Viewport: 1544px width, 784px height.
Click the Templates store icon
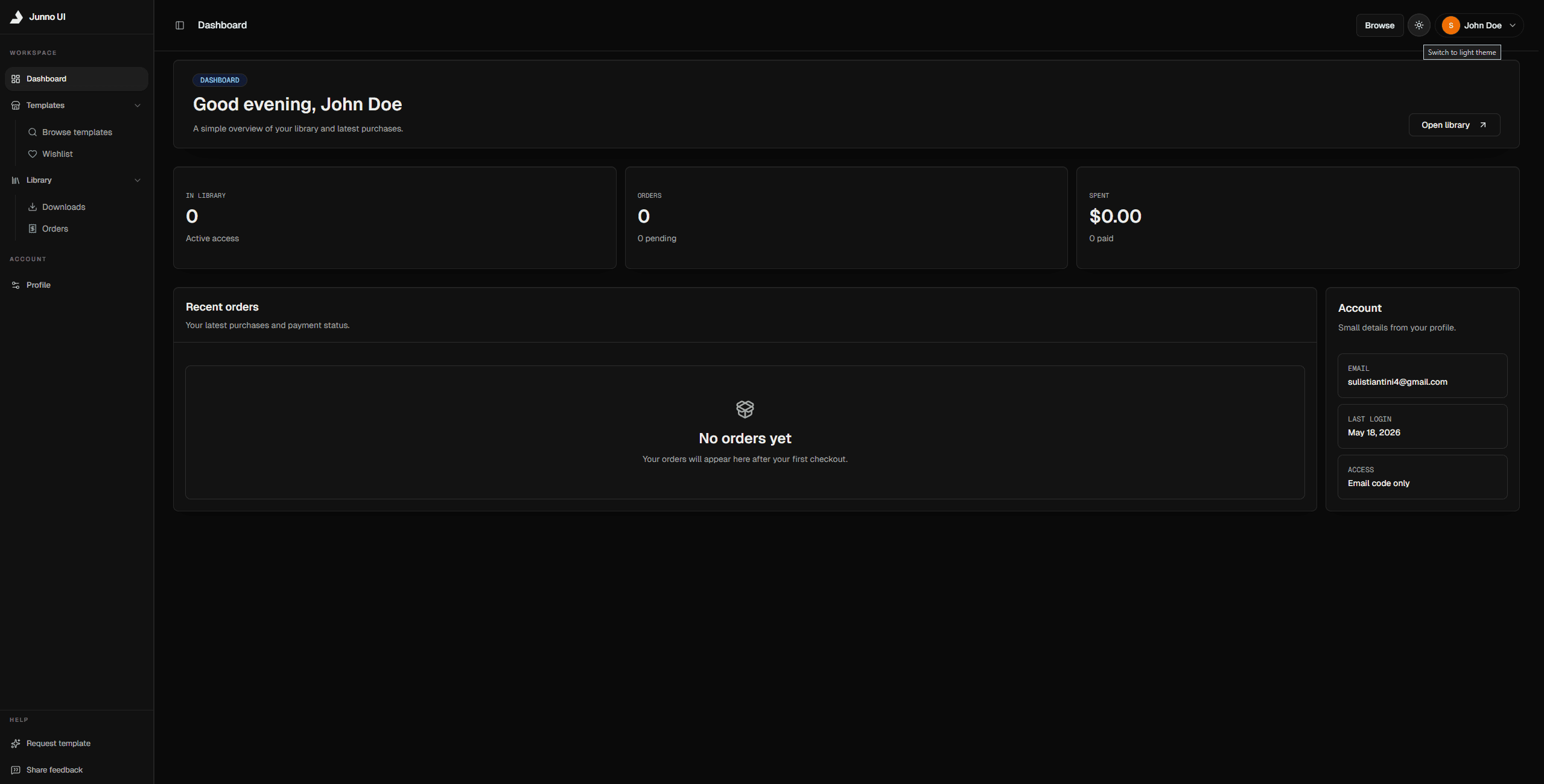point(16,106)
